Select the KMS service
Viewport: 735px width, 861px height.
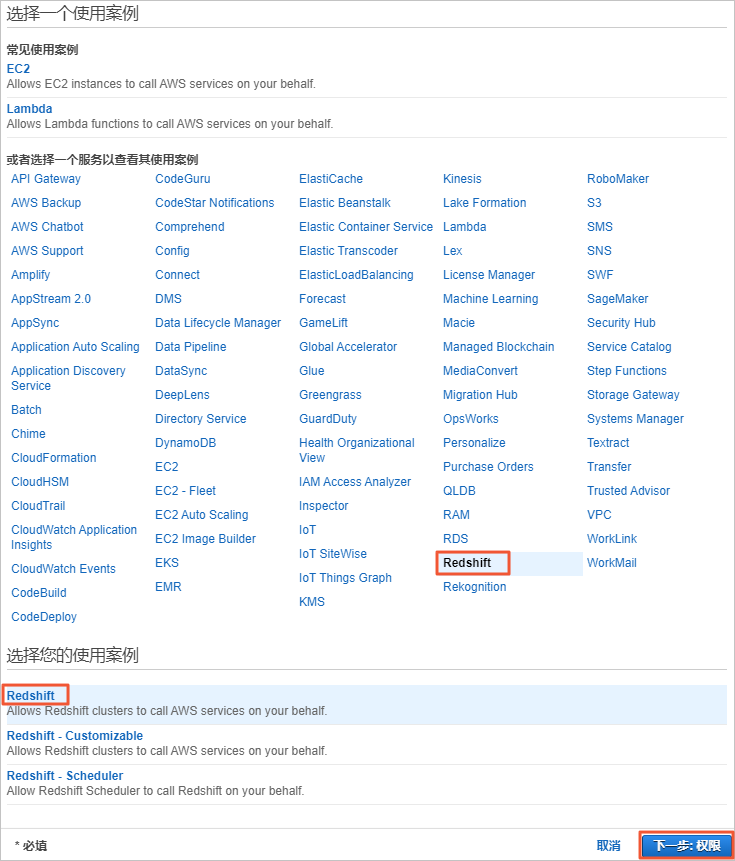tap(312, 602)
